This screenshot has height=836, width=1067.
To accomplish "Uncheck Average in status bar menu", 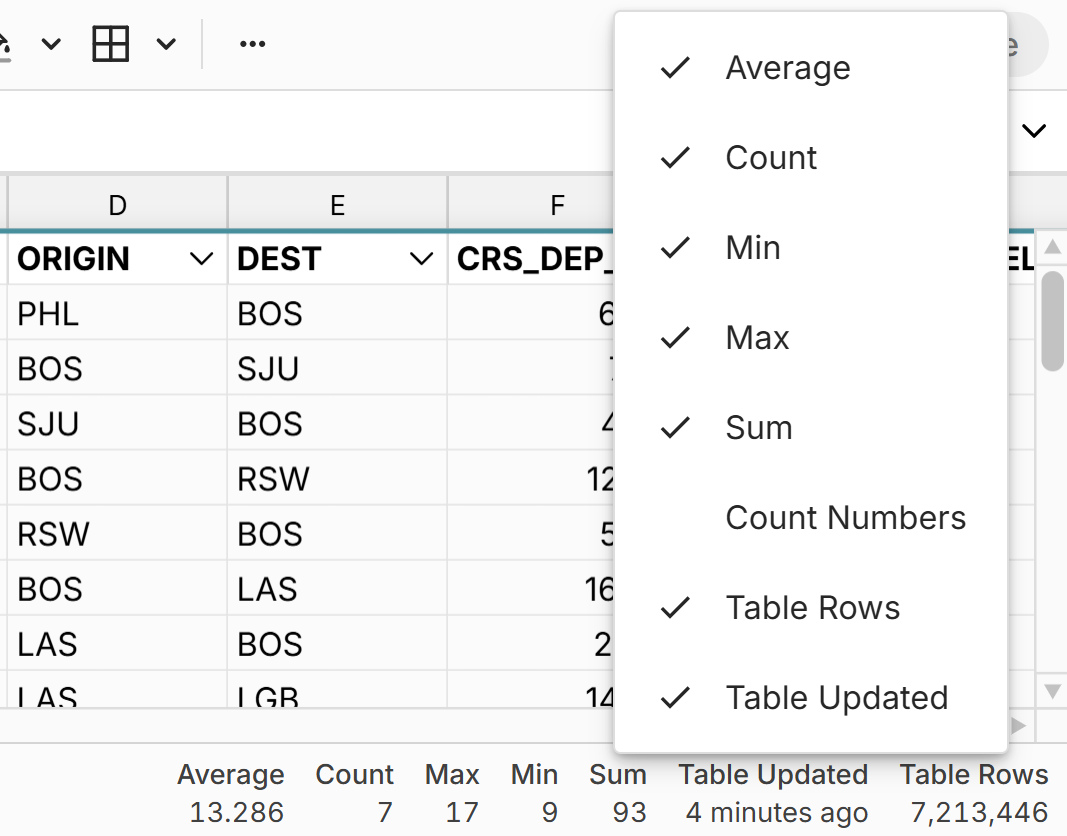I will (x=788, y=68).
